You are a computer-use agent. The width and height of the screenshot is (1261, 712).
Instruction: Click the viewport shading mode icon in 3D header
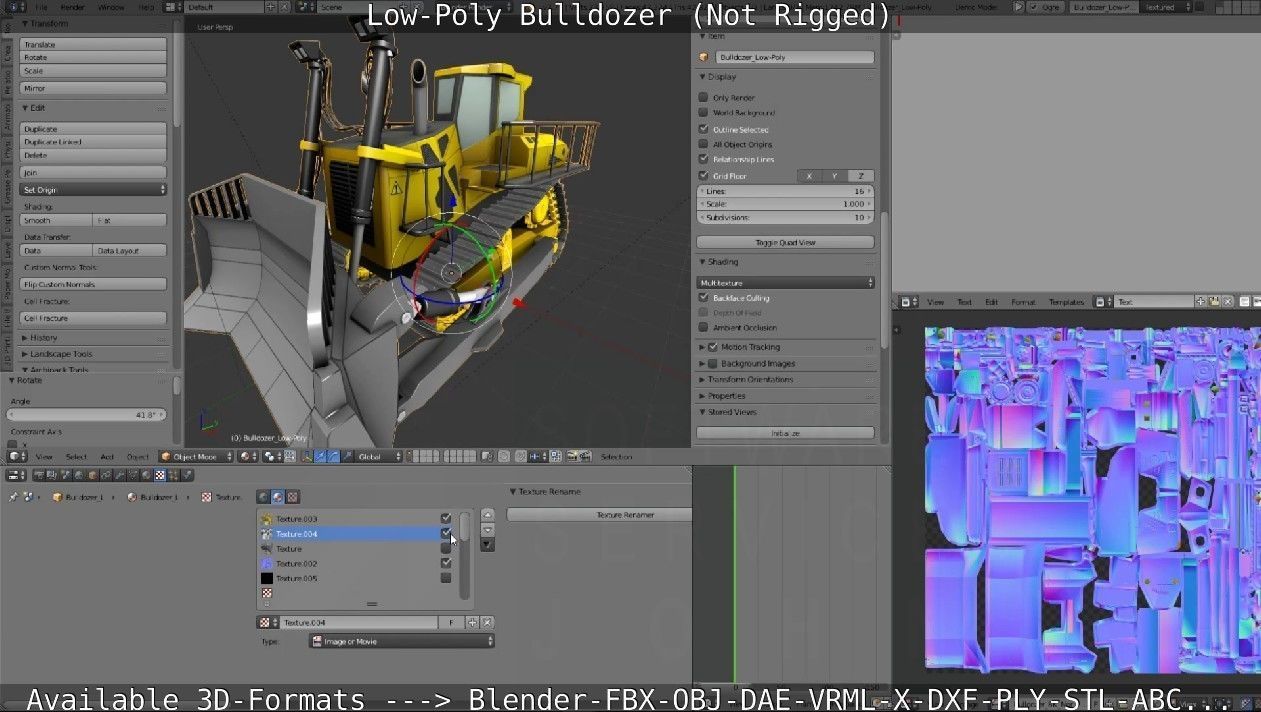[246, 456]
